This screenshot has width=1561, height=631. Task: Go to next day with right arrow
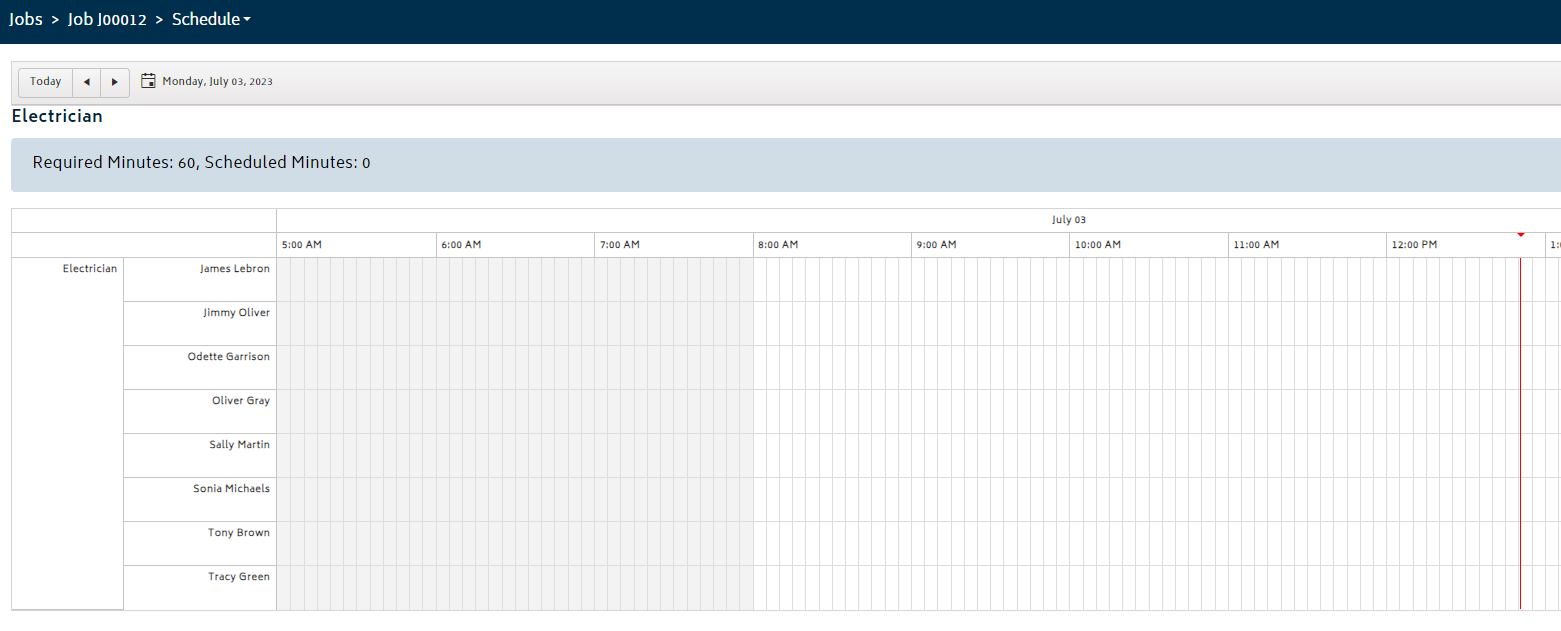pyautogui.click(x=115, y=82)
